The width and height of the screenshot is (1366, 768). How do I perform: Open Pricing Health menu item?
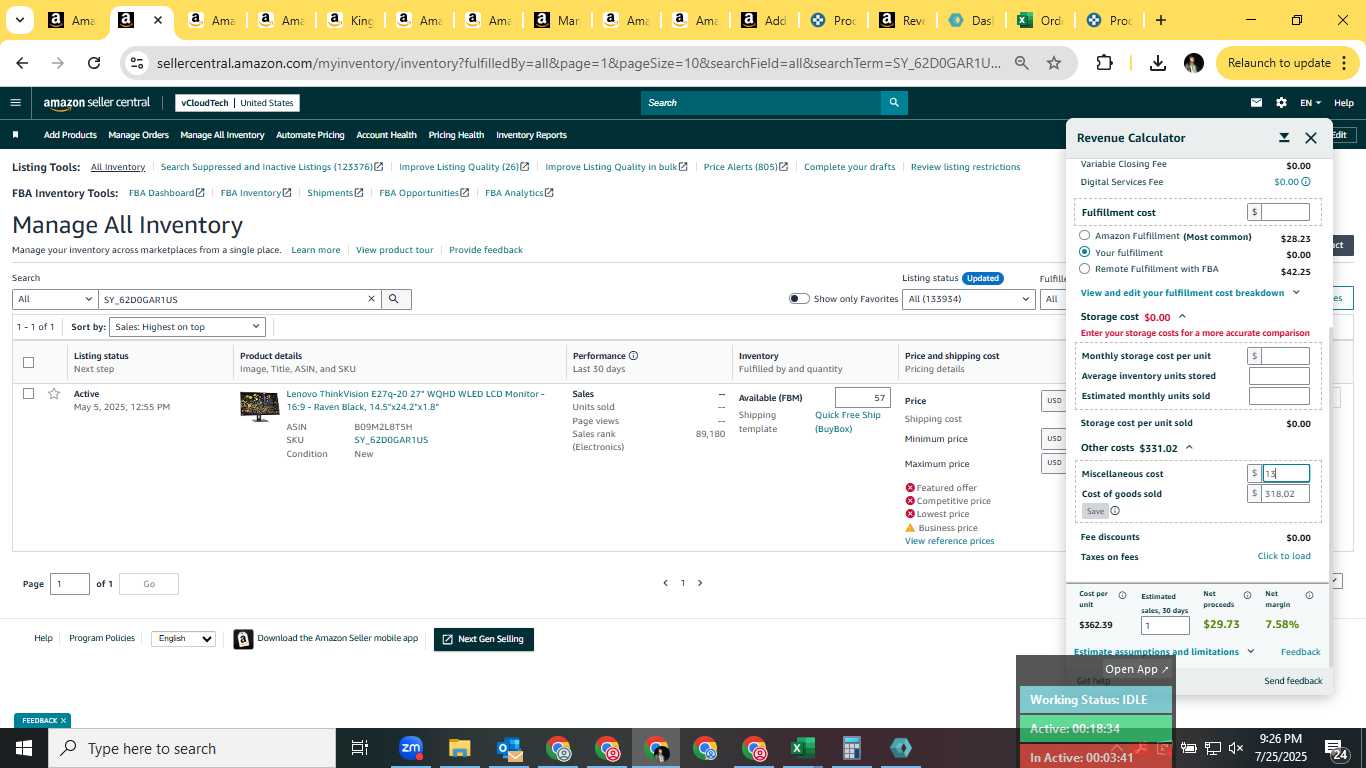click(456, 135)
